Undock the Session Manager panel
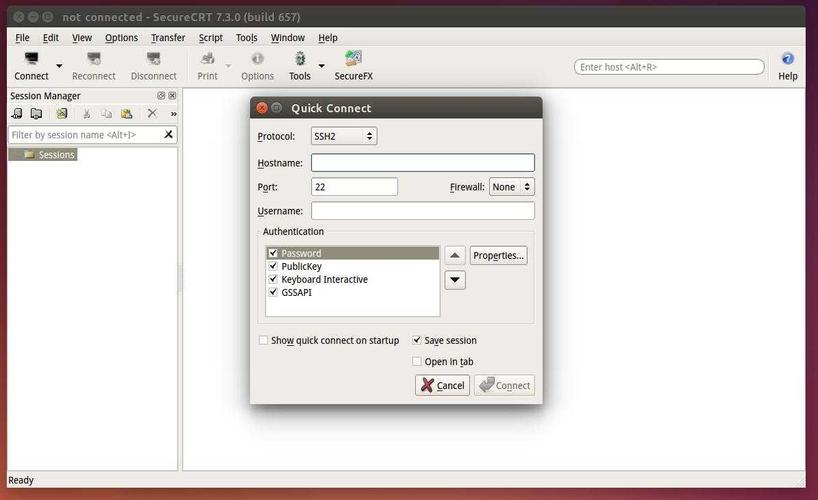Viewport: 818px width, 500px height. pyautogui.click(x=161, y=96)
